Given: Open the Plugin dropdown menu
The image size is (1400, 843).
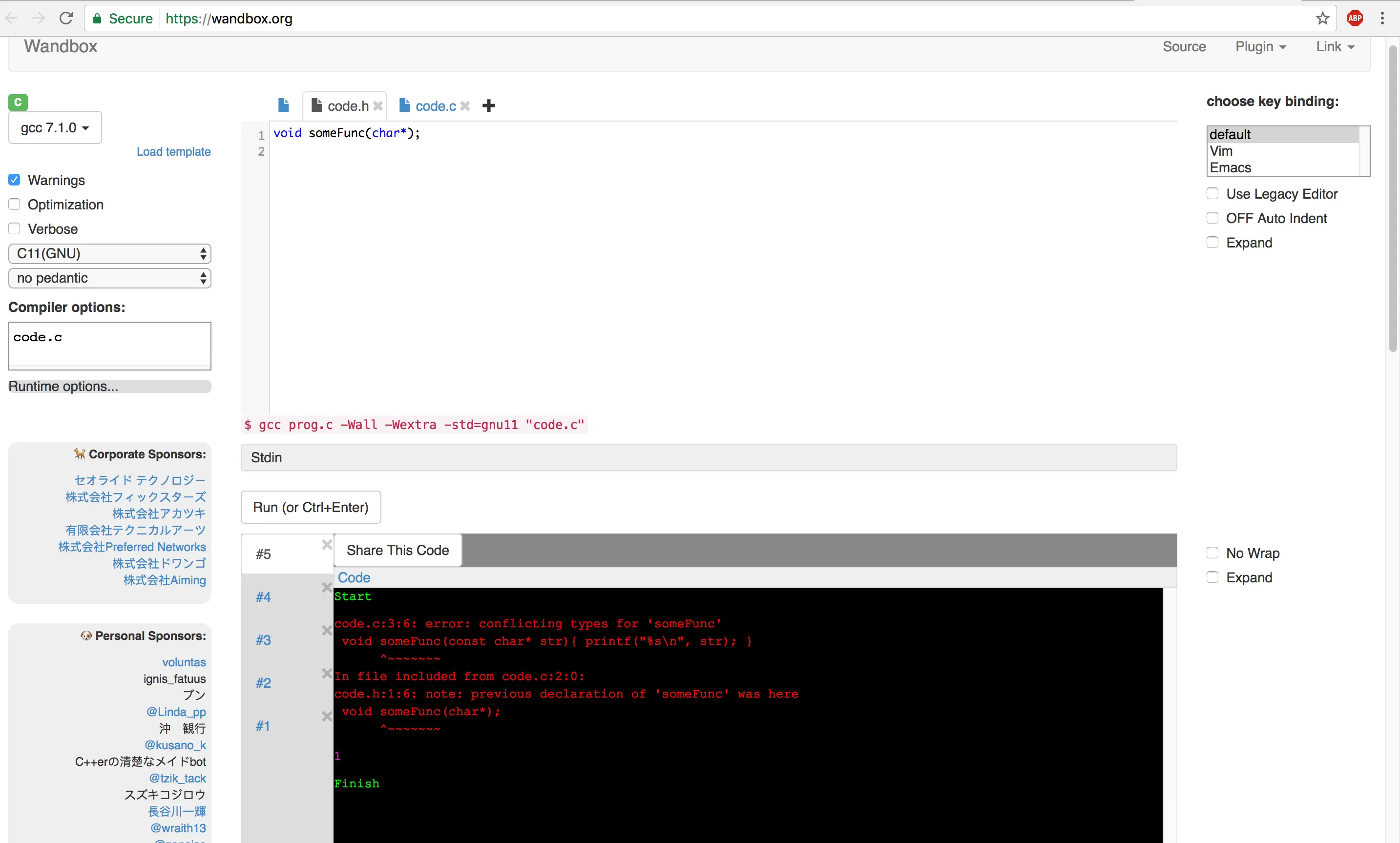Looking at the screenshot, I should pyautogui.click(x=1260, y=46).
